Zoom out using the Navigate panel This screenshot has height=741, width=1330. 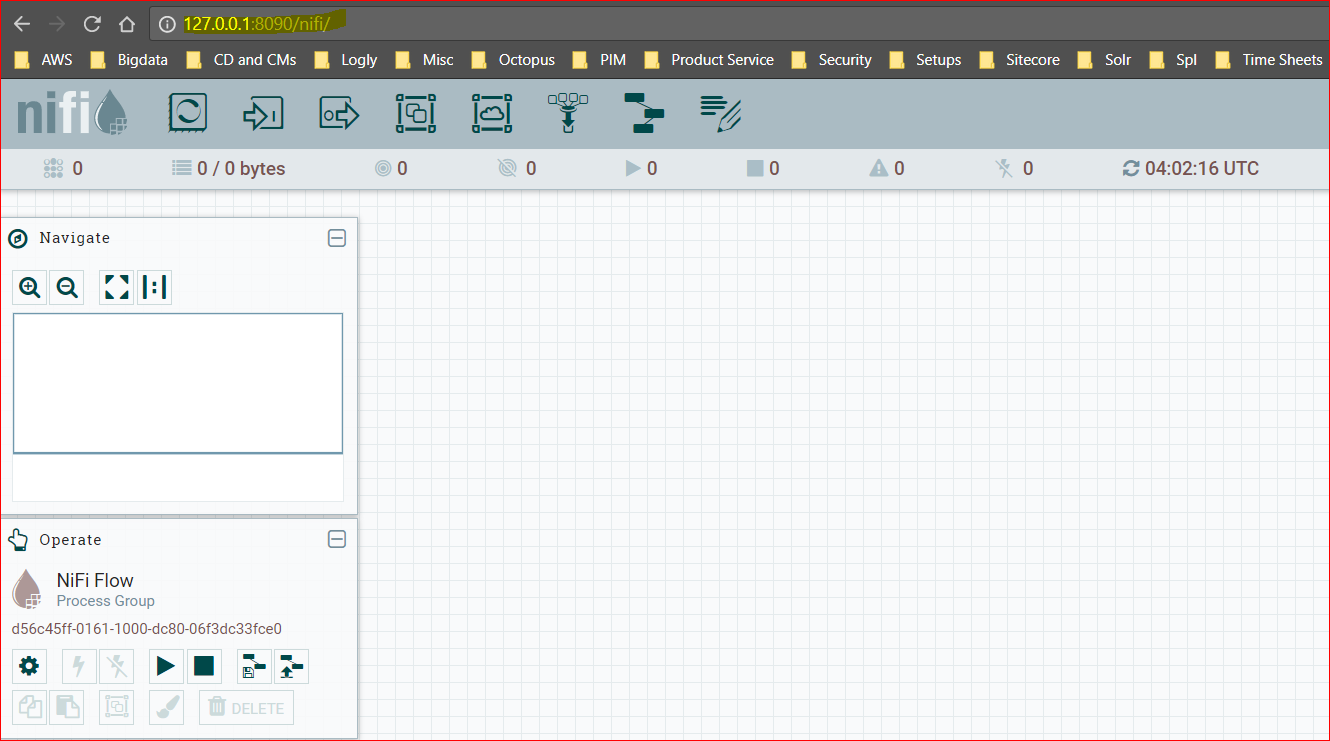click(x=67, y=288)
